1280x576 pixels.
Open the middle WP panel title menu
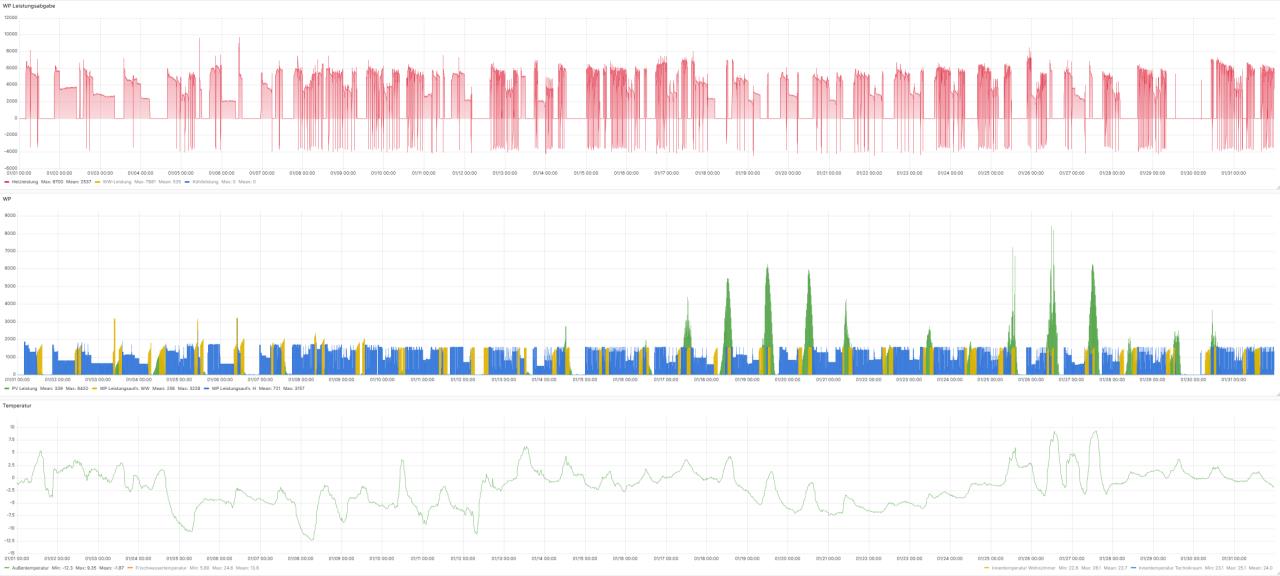tap(7, 199)
